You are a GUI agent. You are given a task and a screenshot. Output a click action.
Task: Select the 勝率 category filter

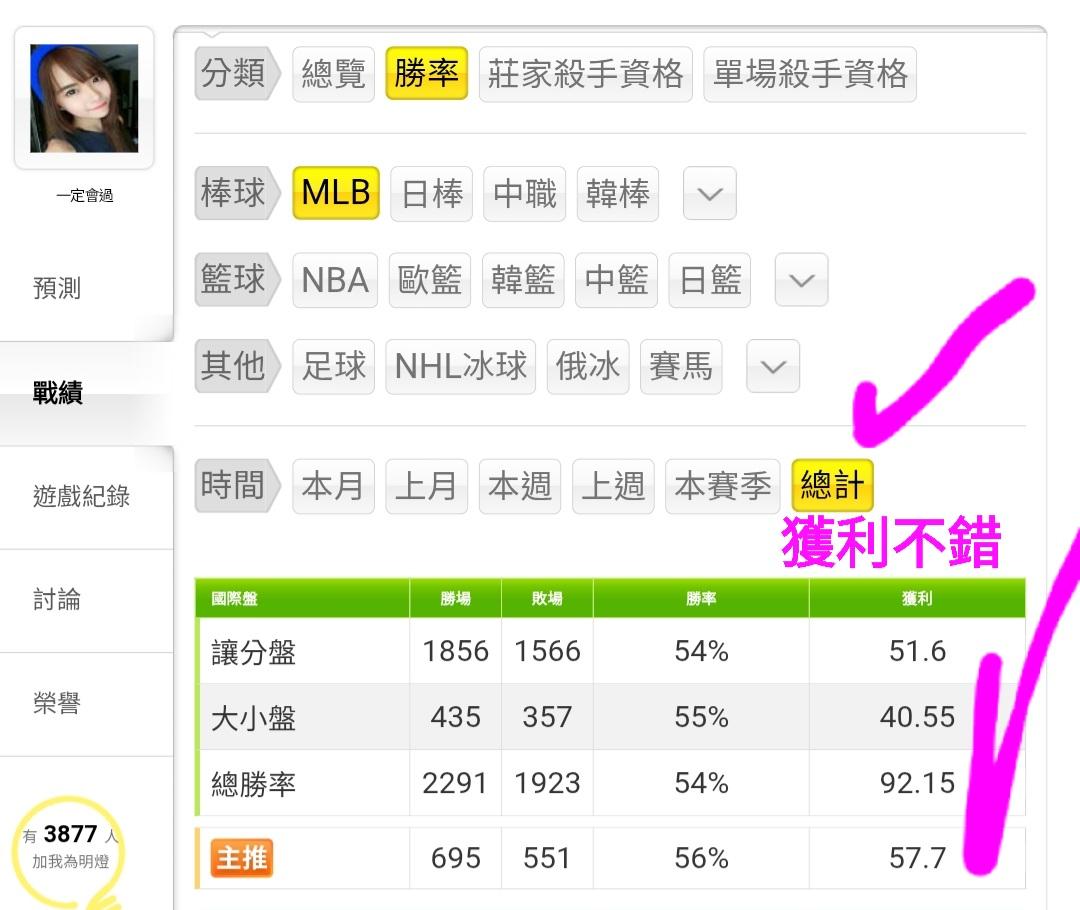(x=426, y=74)
